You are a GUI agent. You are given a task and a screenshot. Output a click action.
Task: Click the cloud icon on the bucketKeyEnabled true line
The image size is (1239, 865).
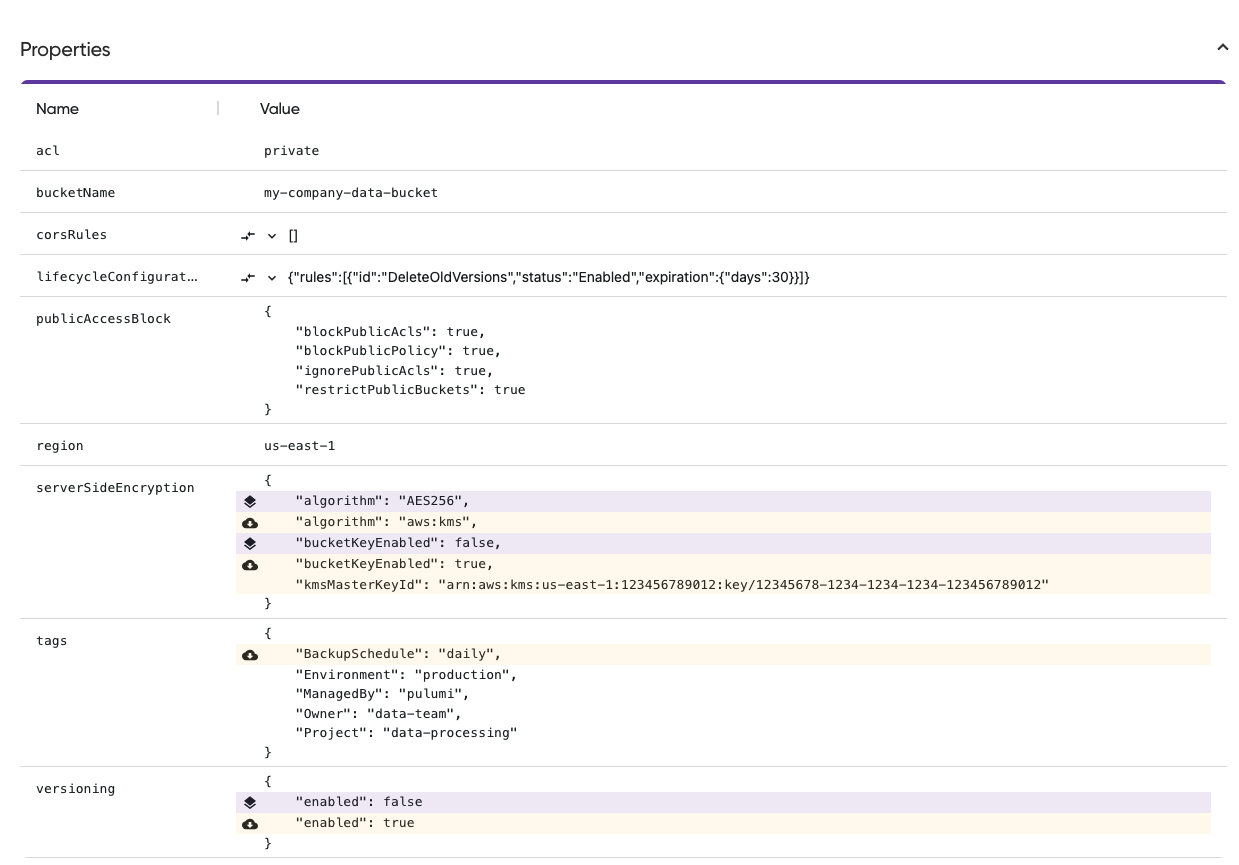250,564
